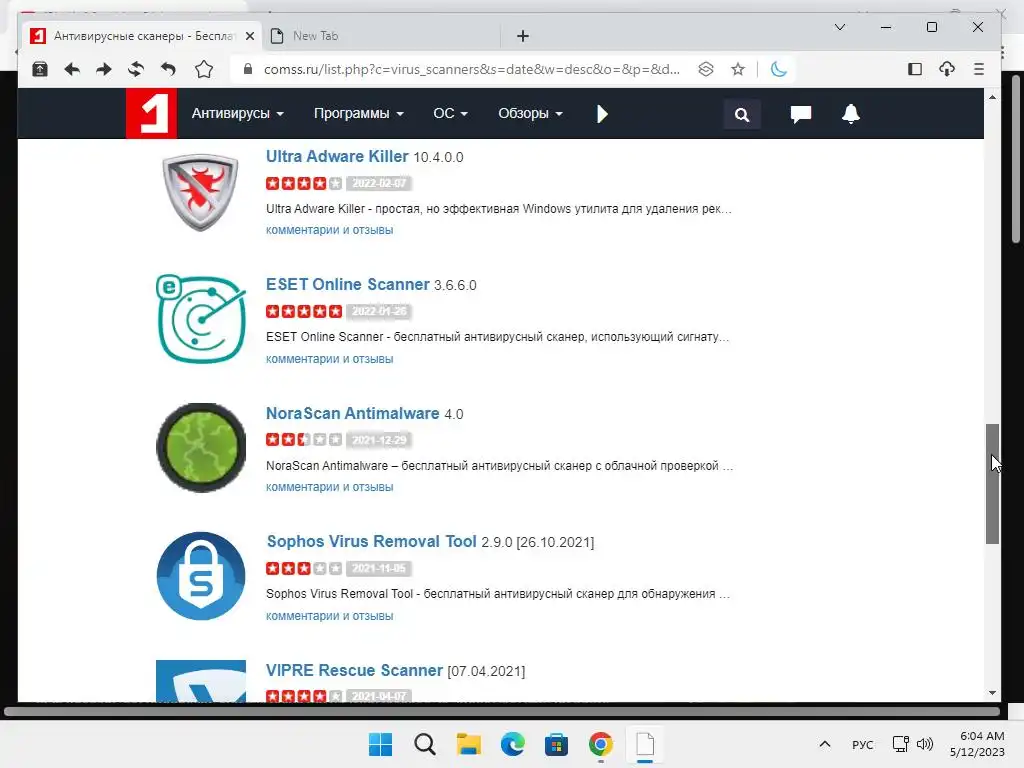The width and height of the screenshot is (1024, 768).
Task: Go back with the left arrow
Action: (x=72, y=69)
